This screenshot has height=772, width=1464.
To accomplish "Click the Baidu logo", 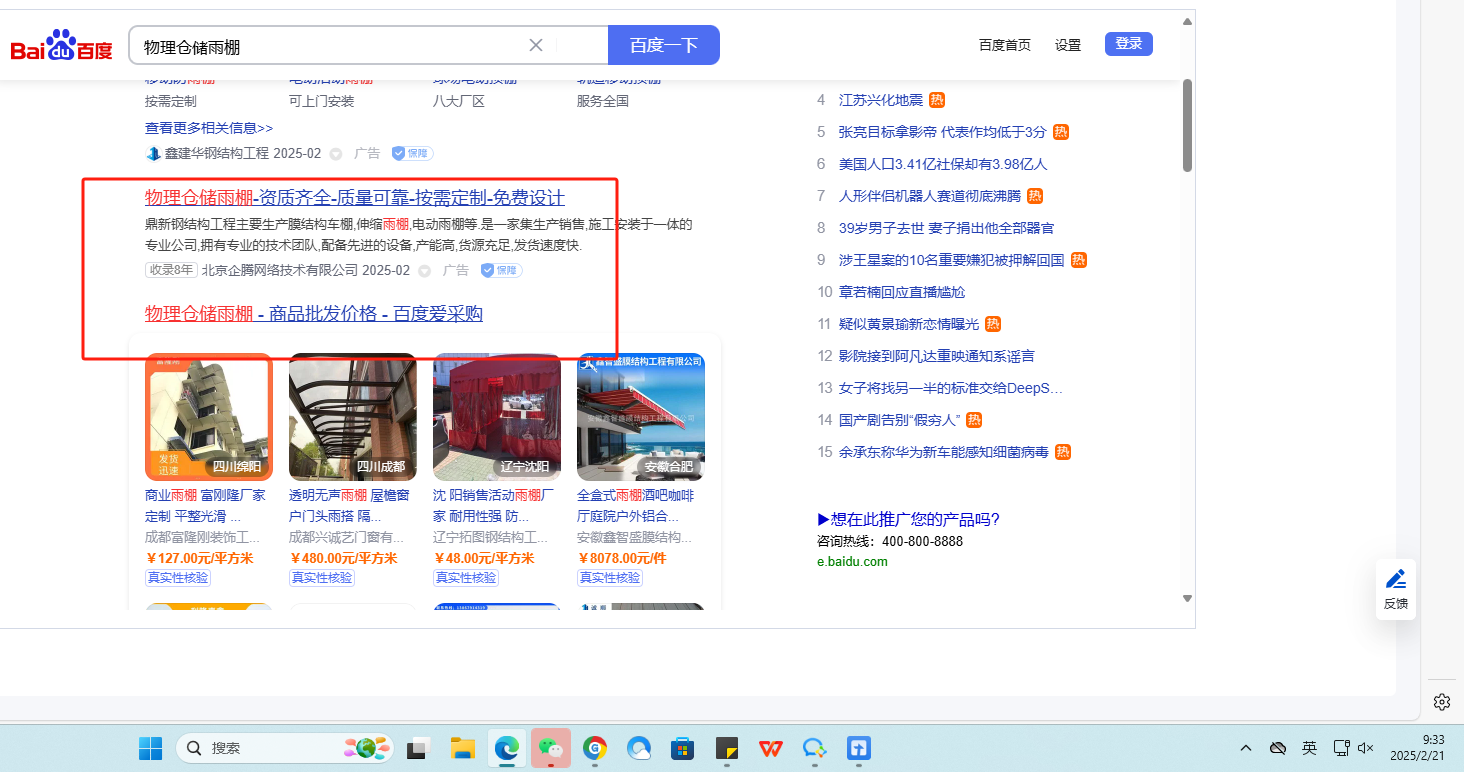I will click(x=61, y=46).
